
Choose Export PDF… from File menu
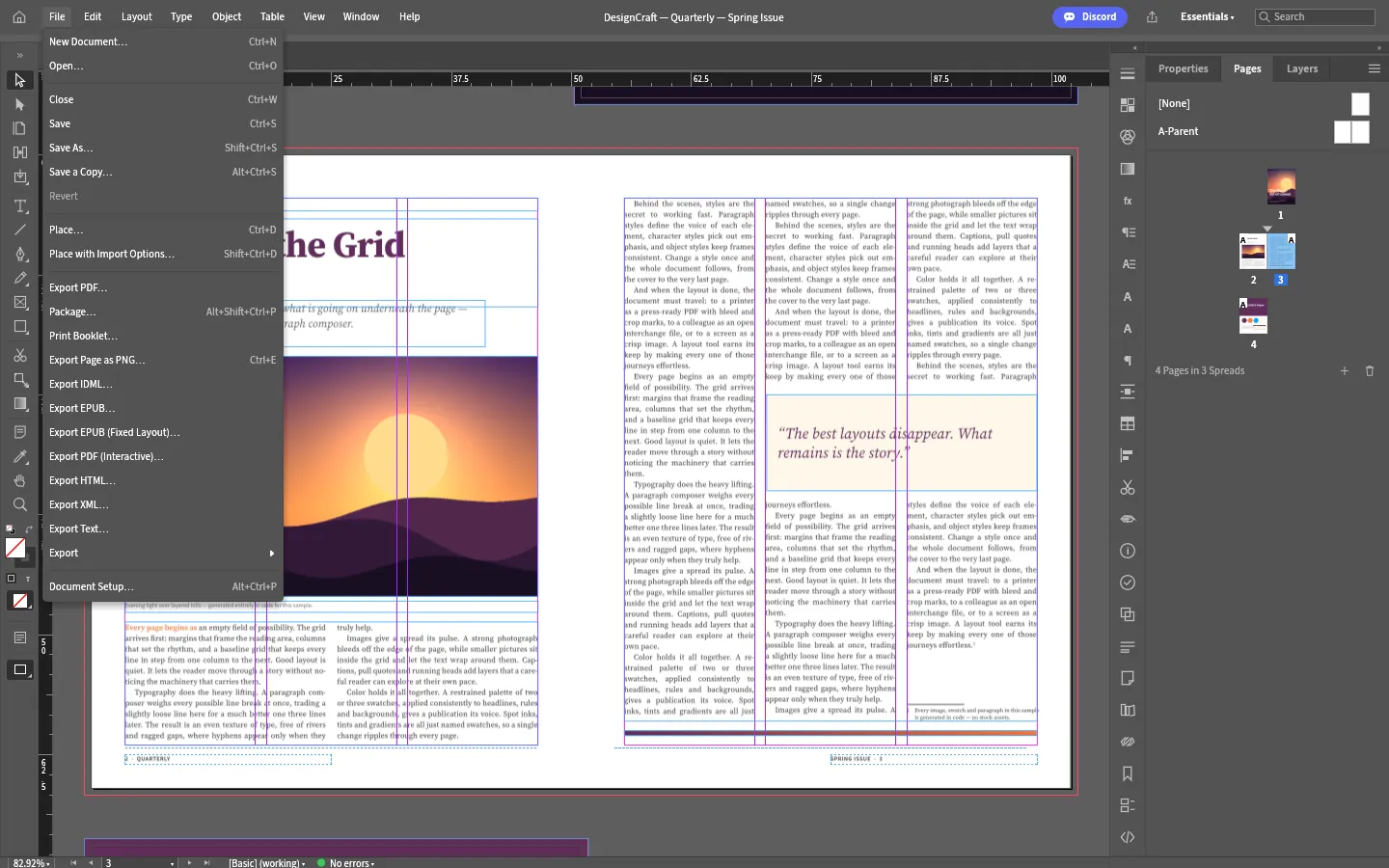(x=162, y=287)
